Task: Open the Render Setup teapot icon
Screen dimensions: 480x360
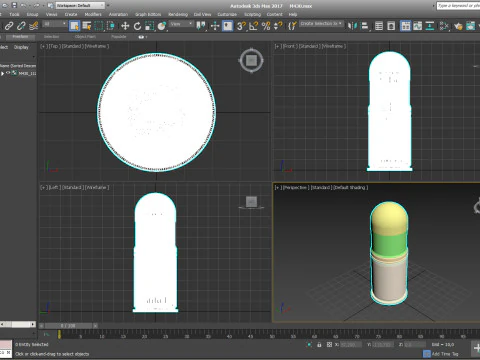Action: (458, 26)
